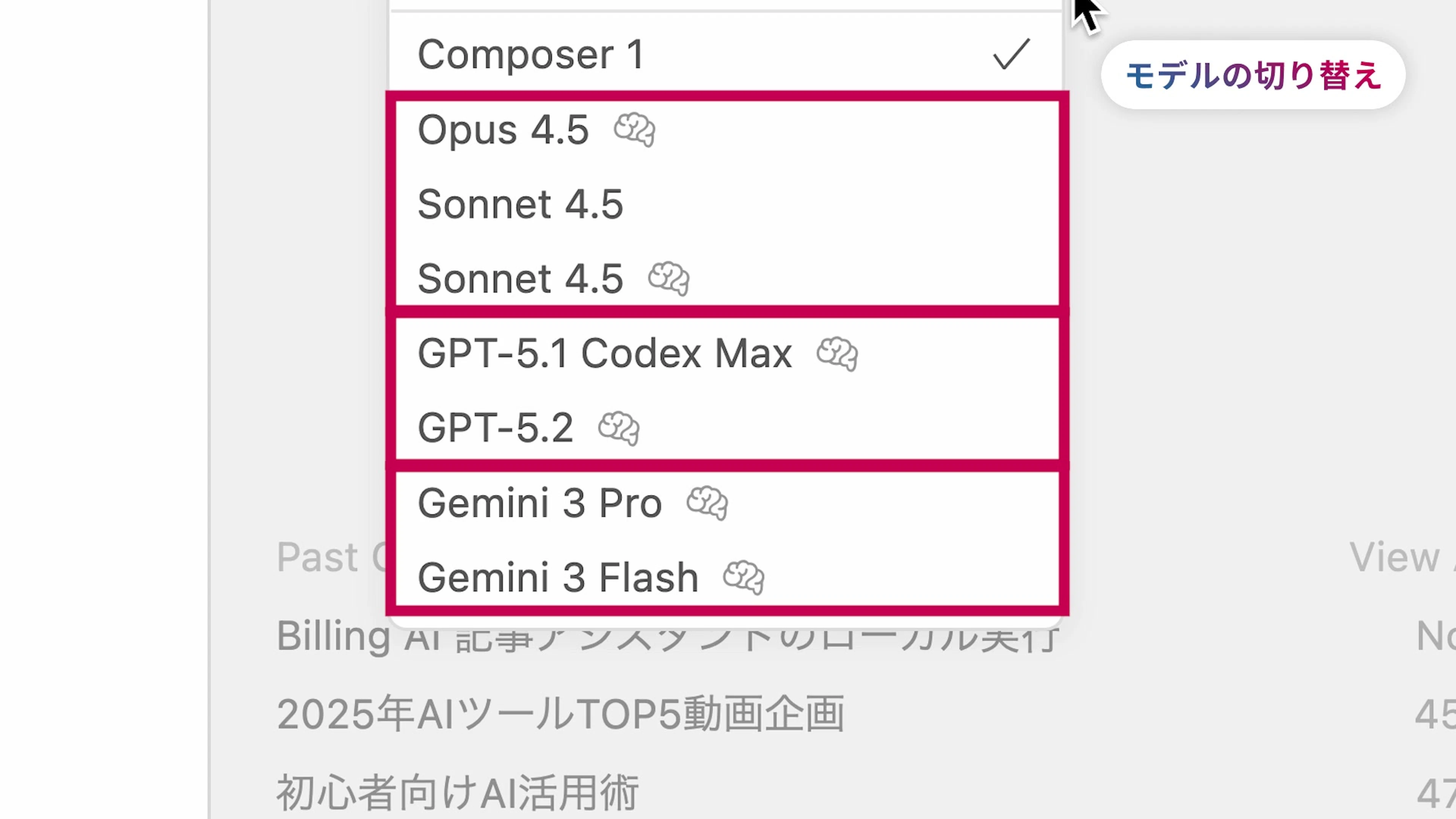Click brain icon next to Gemini 3 Pro

click(x=707, y=502)
